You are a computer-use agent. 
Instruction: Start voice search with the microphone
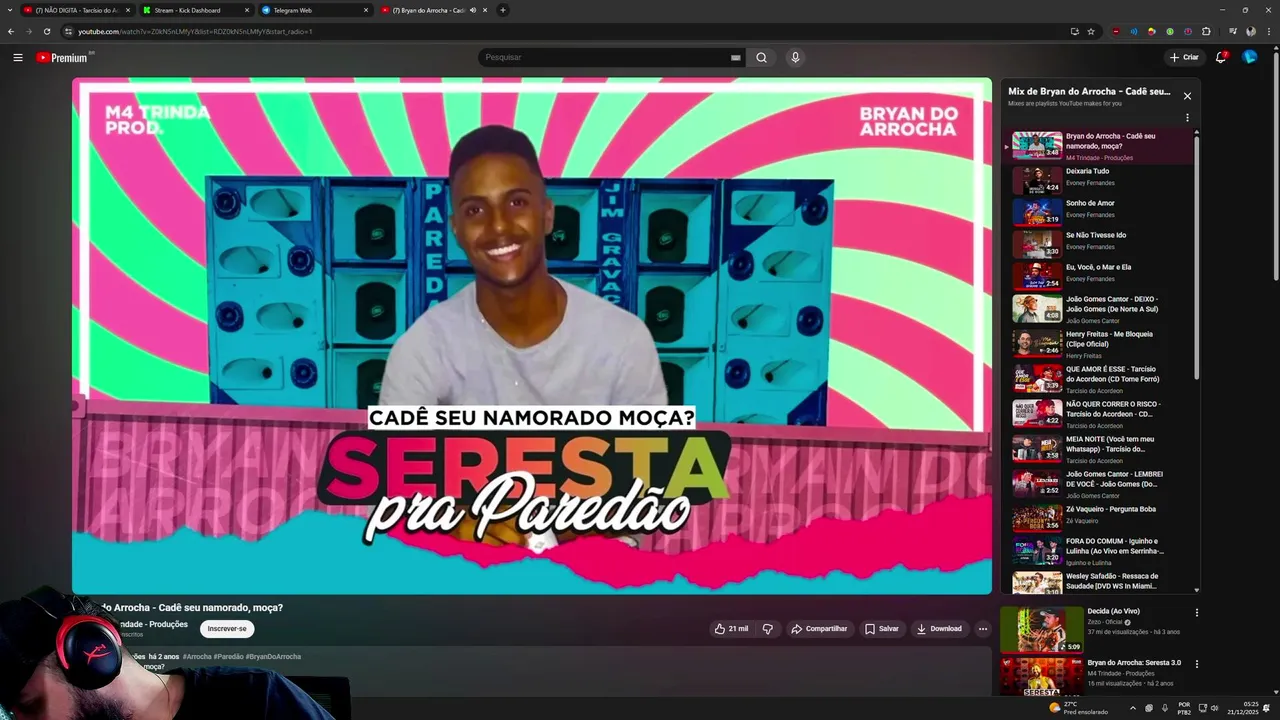(795, 57)
